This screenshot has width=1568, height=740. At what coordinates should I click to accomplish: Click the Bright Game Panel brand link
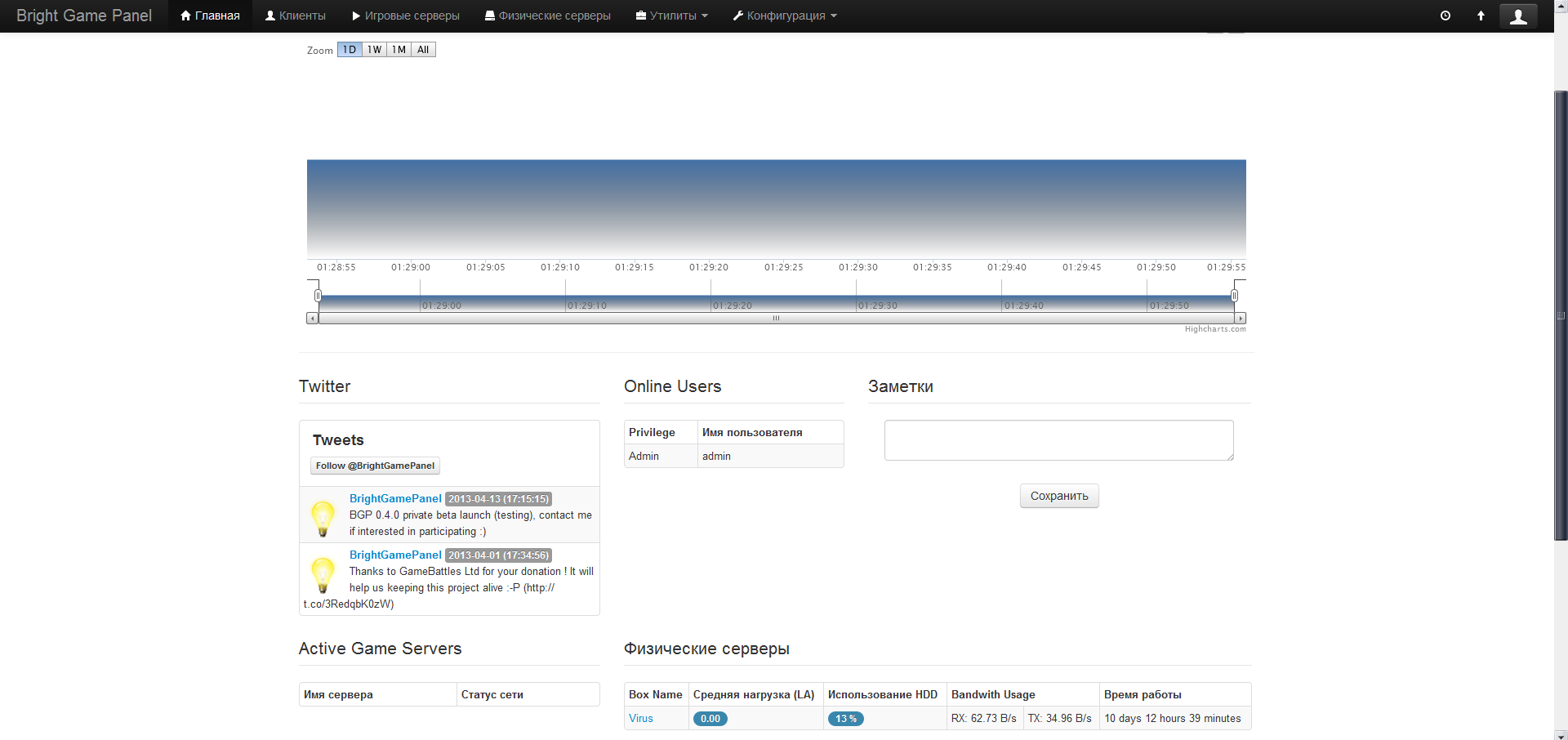click(84, 16)
